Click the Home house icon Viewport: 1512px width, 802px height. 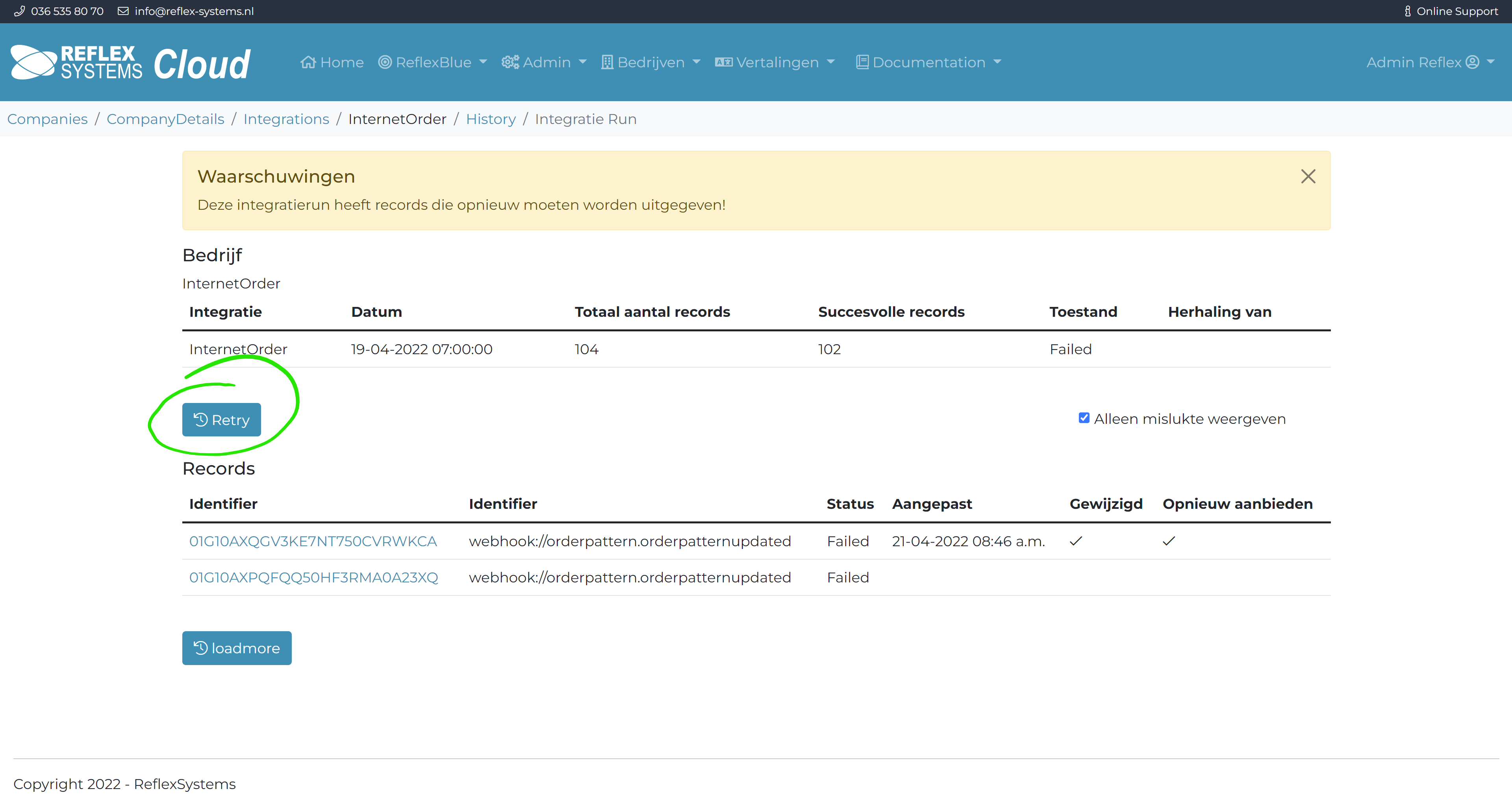click(x=308, y=62)
